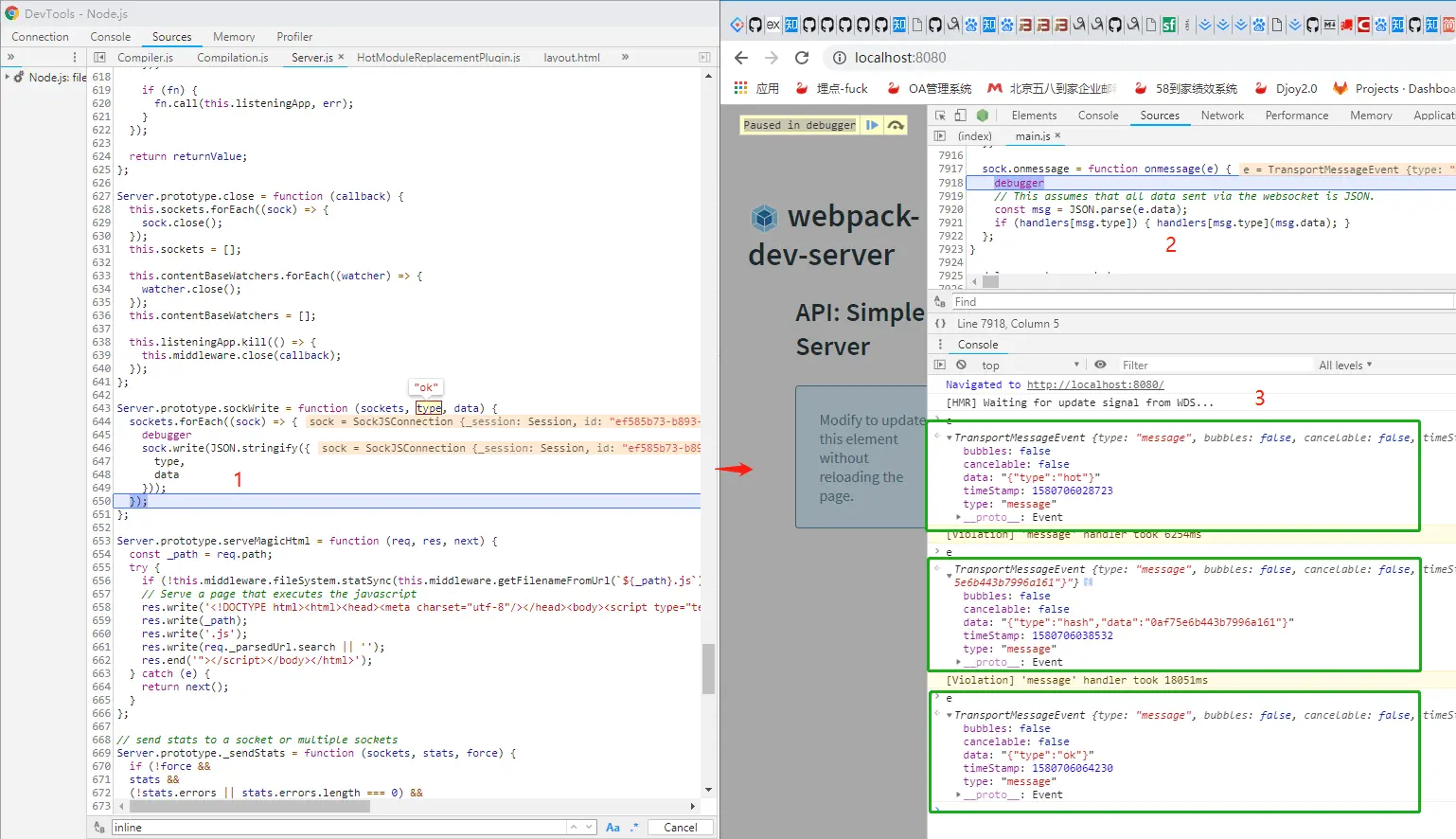Toggle the device toolbar icon
Viewport: 1456px width, 839px height.
pos(960,116)
